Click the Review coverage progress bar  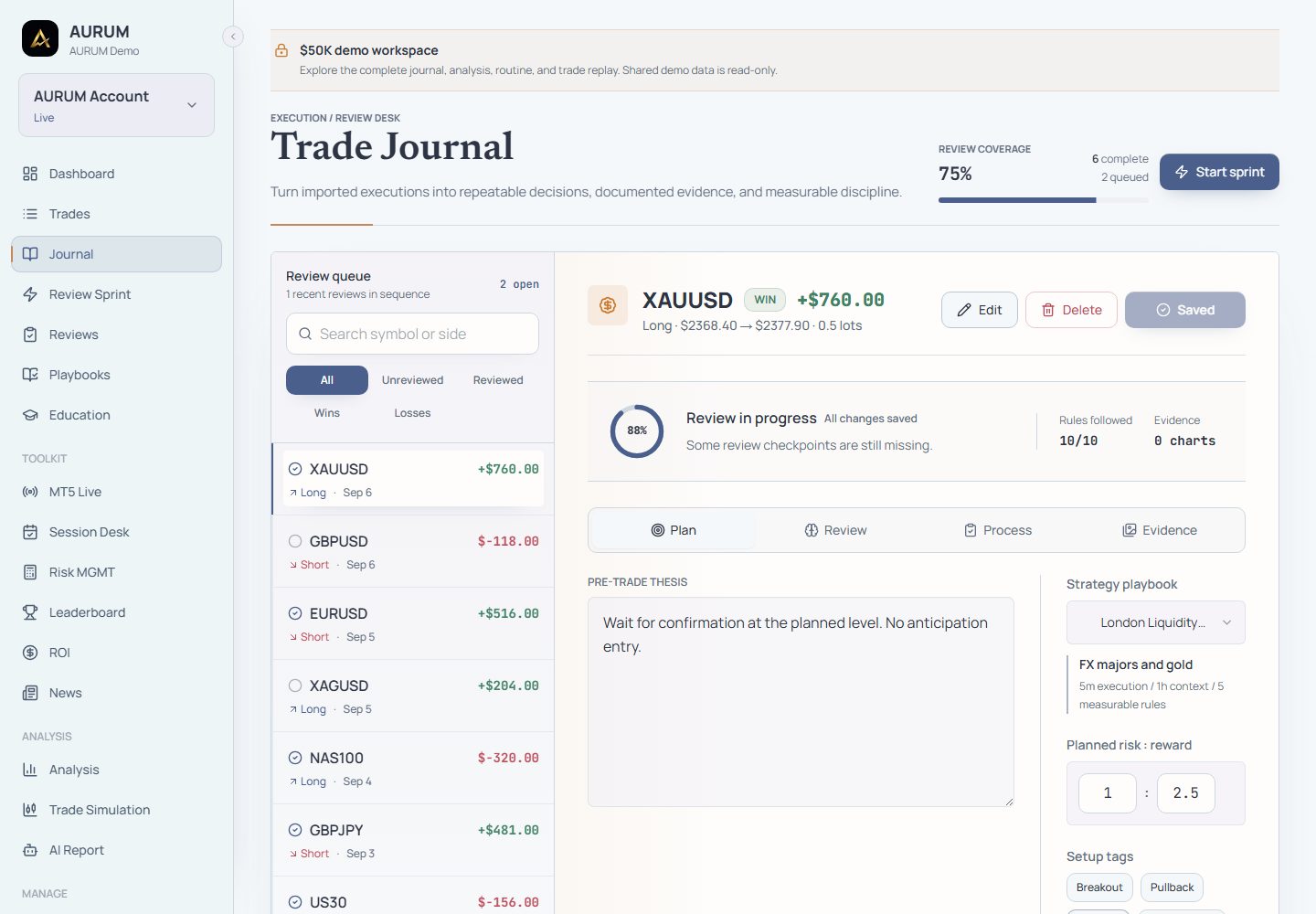click(x=1044, y=200)
